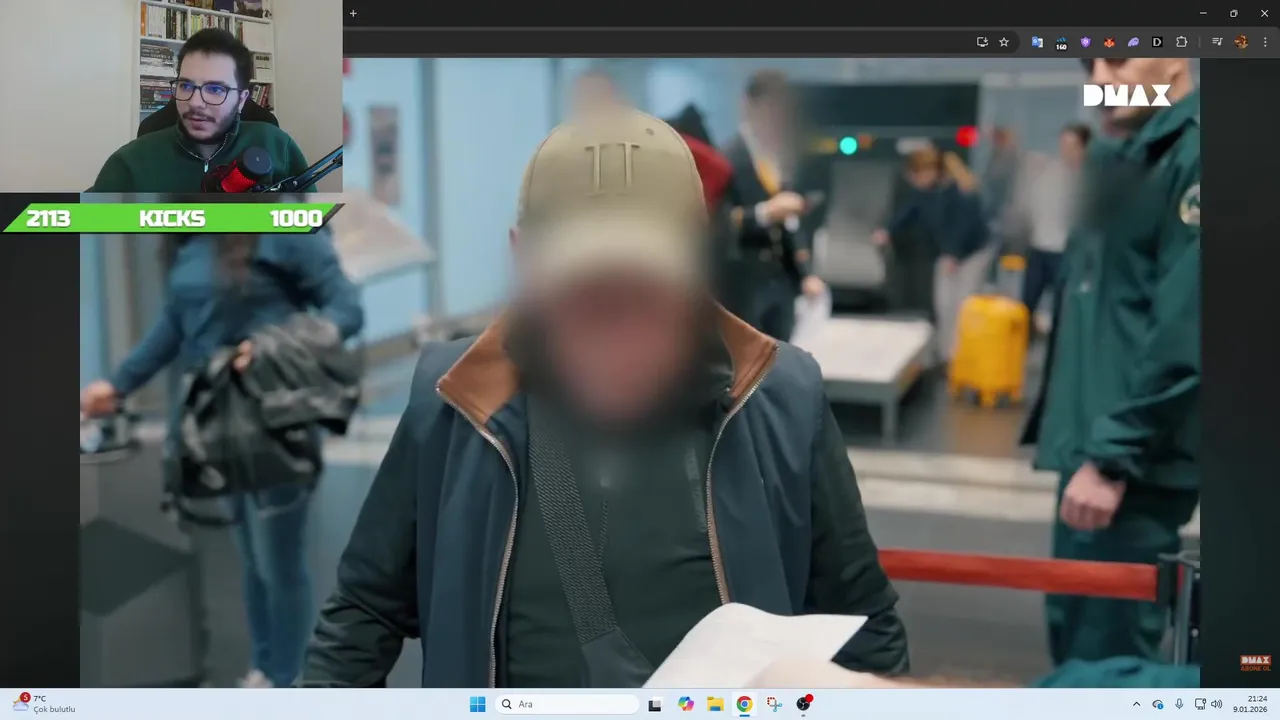Viewport: 1280px width, 720px height.
Task: Switch to Chrome in the taskbar
Action: [x=744, y=704]
